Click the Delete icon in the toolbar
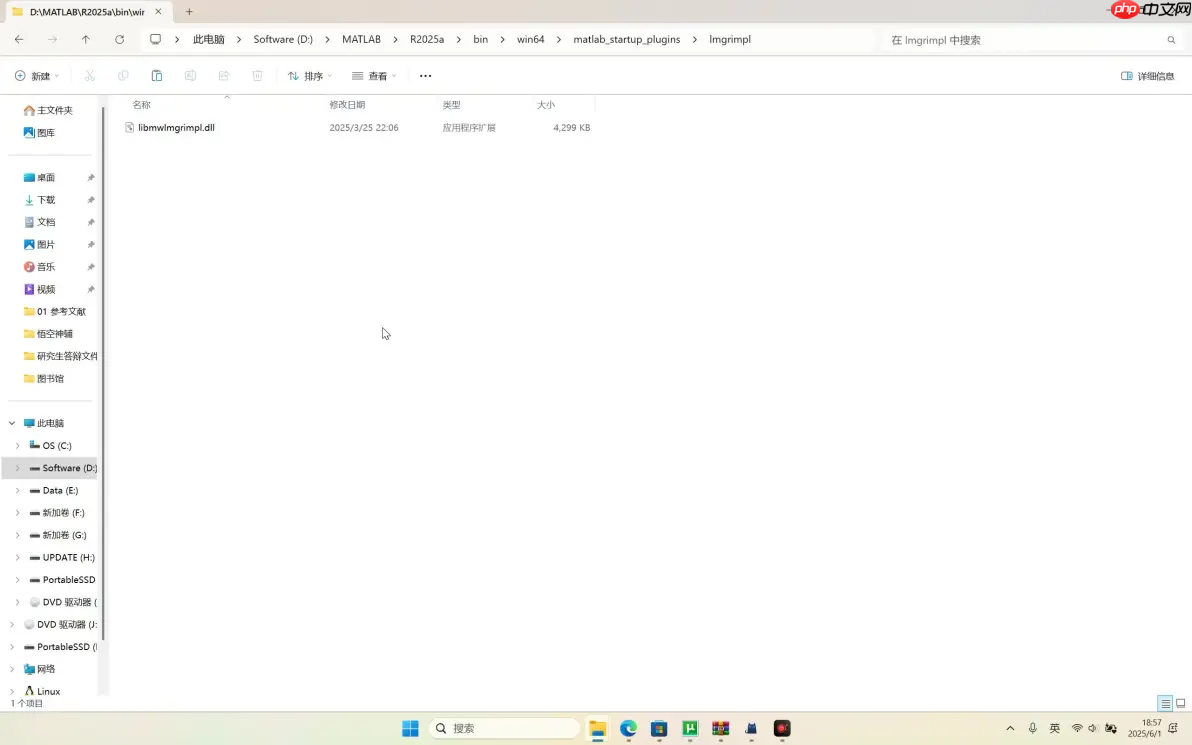 257,75
